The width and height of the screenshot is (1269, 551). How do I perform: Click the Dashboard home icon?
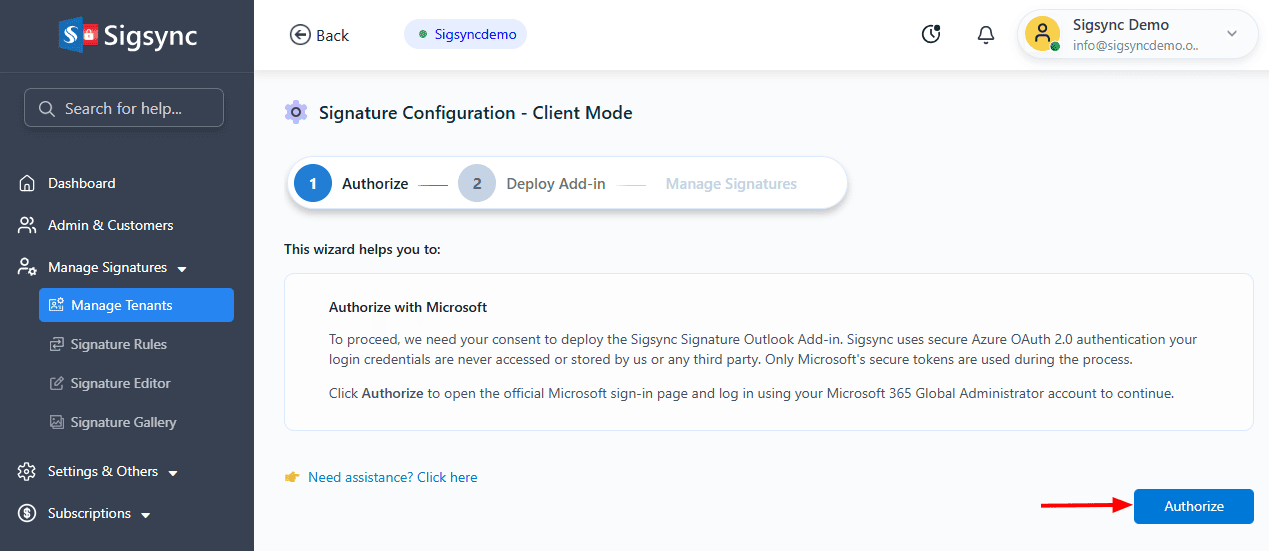27,184
